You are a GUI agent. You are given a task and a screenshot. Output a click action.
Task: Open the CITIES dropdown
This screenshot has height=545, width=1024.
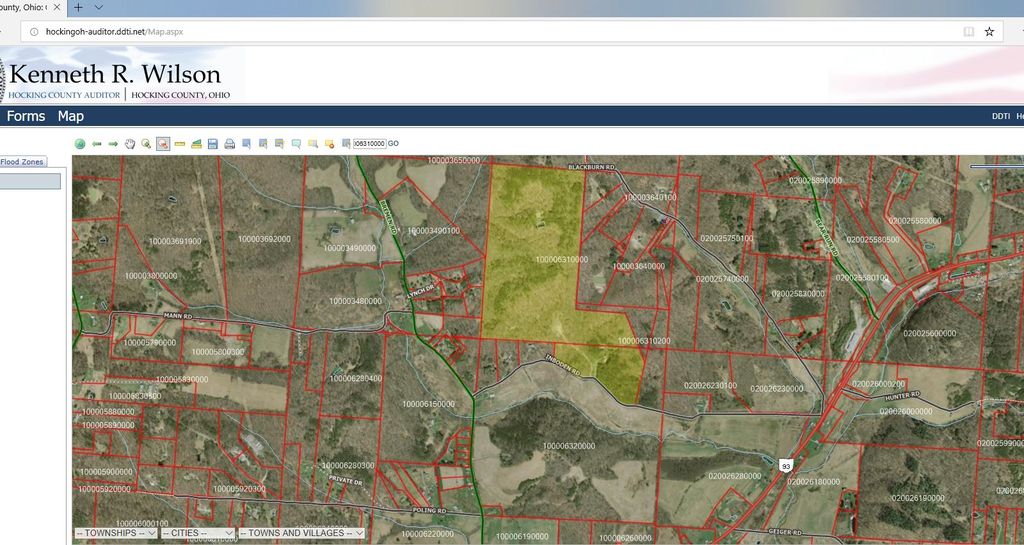pos(198,534)
